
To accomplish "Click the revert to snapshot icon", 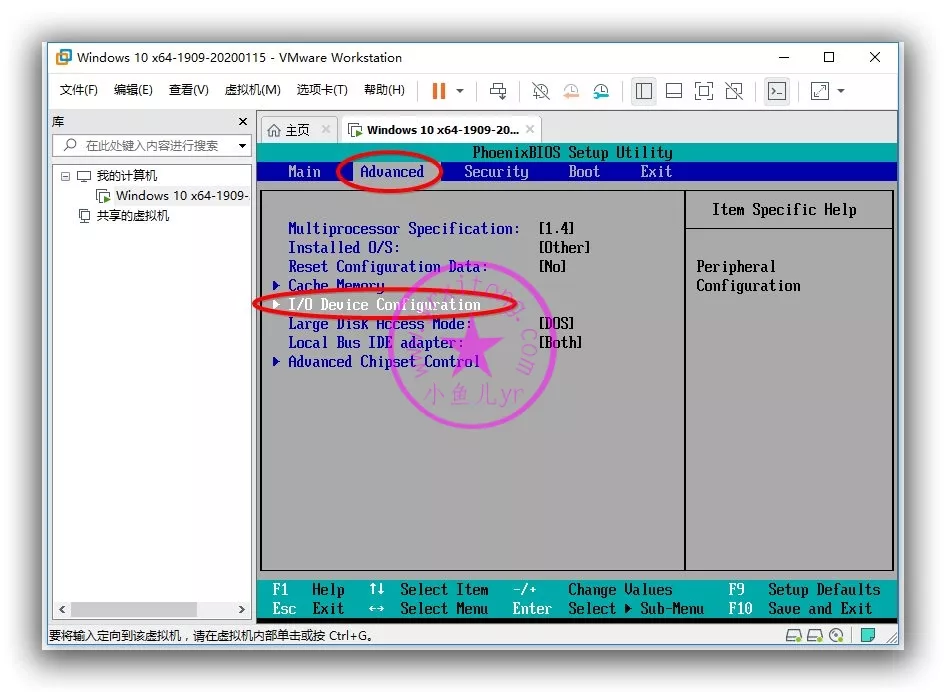I will coord(571,91).
